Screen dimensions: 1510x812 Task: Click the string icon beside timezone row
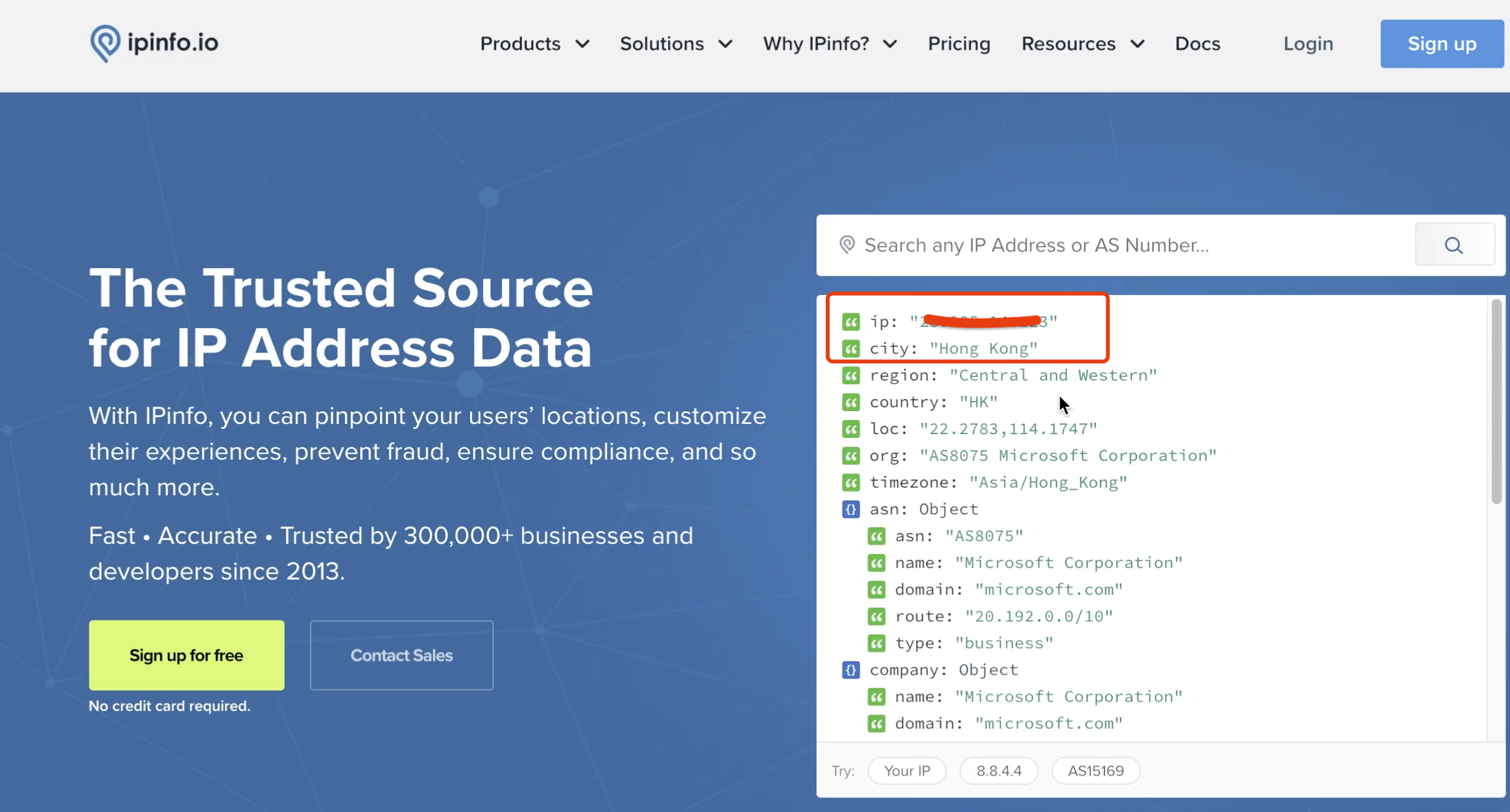tap(851, 483)
